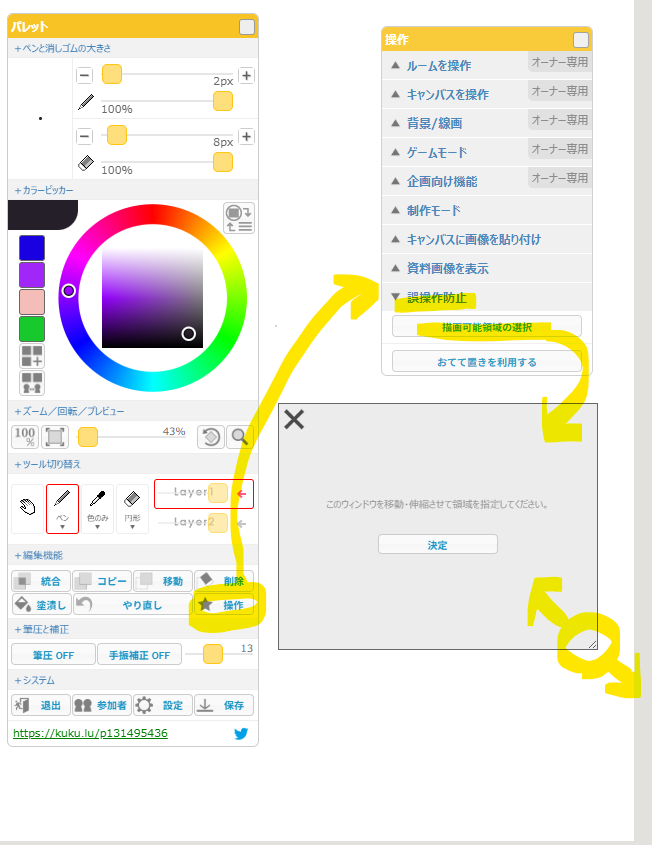Screen dimensions: 652x845
Task: Click the rotate canvas reset icon
Action: (211, 437)
